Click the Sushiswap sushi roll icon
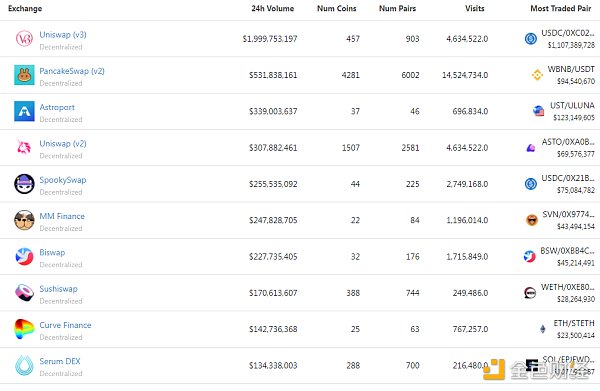 24,293
